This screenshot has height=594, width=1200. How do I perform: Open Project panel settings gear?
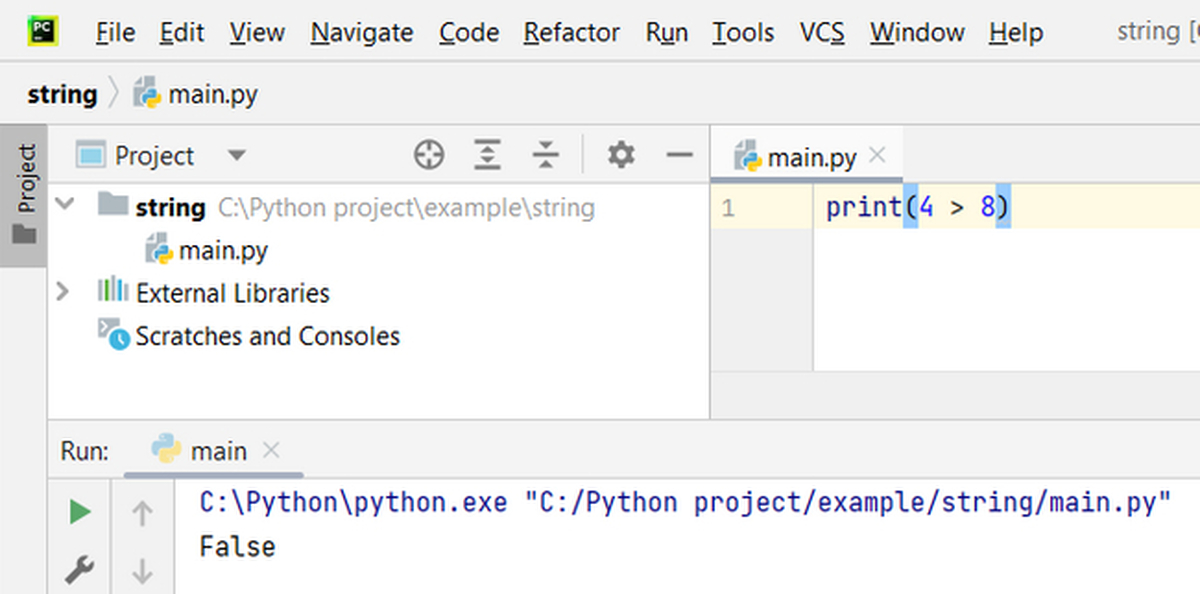(x=621, y=155)
